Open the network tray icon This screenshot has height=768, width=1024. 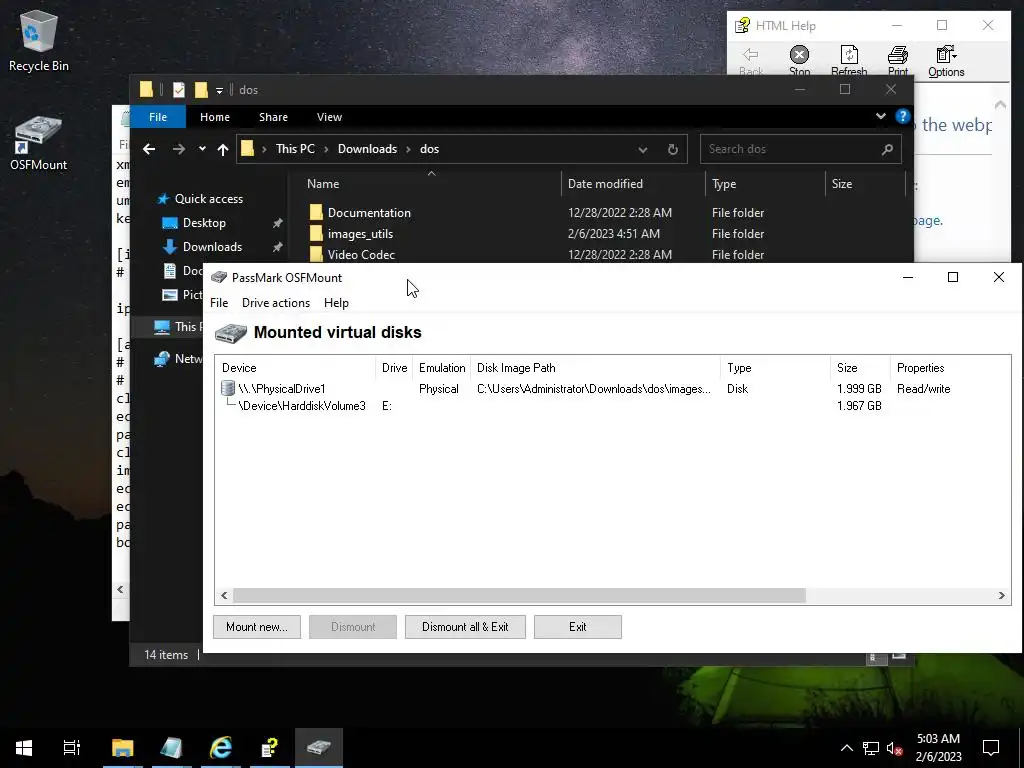[x=871, y=748]
